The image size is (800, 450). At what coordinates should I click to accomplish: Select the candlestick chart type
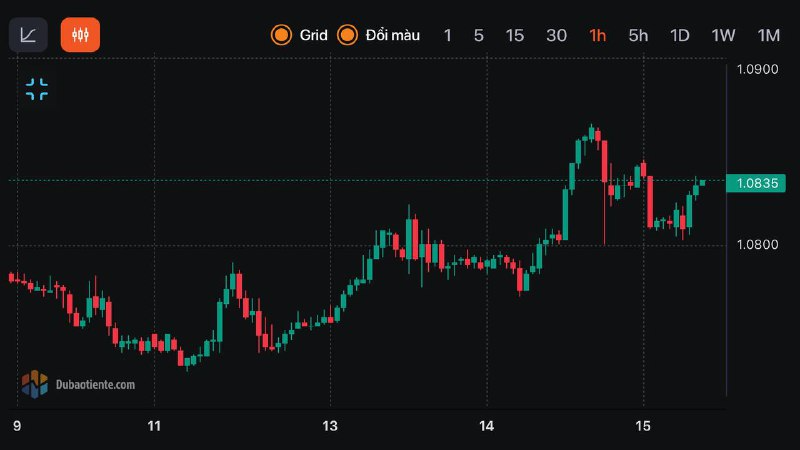(x=80, y=35)
